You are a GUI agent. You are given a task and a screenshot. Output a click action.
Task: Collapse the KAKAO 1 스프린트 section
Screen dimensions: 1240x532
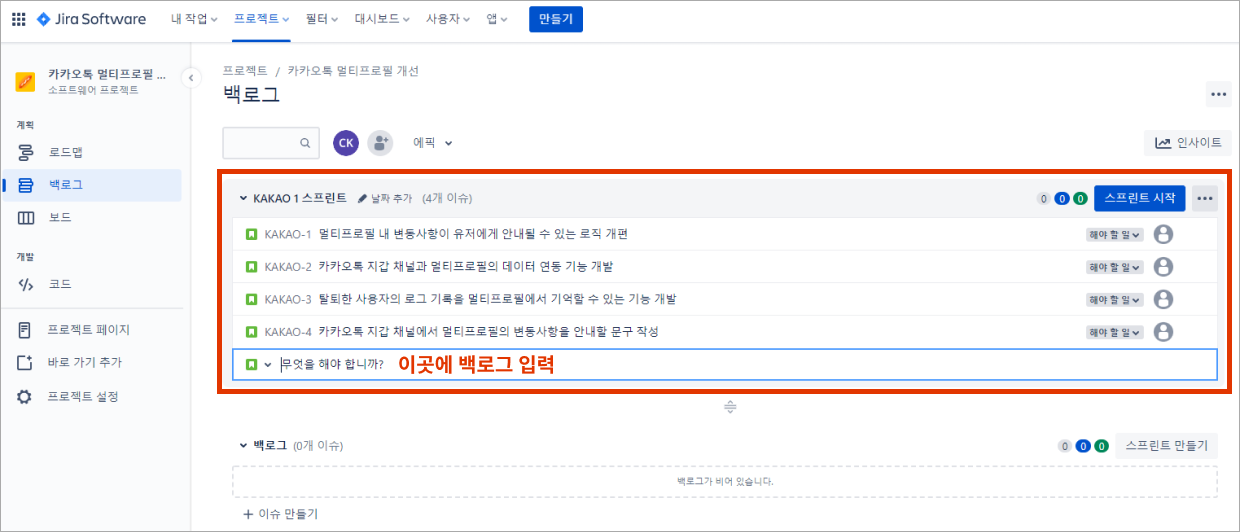tap(243, 198)
